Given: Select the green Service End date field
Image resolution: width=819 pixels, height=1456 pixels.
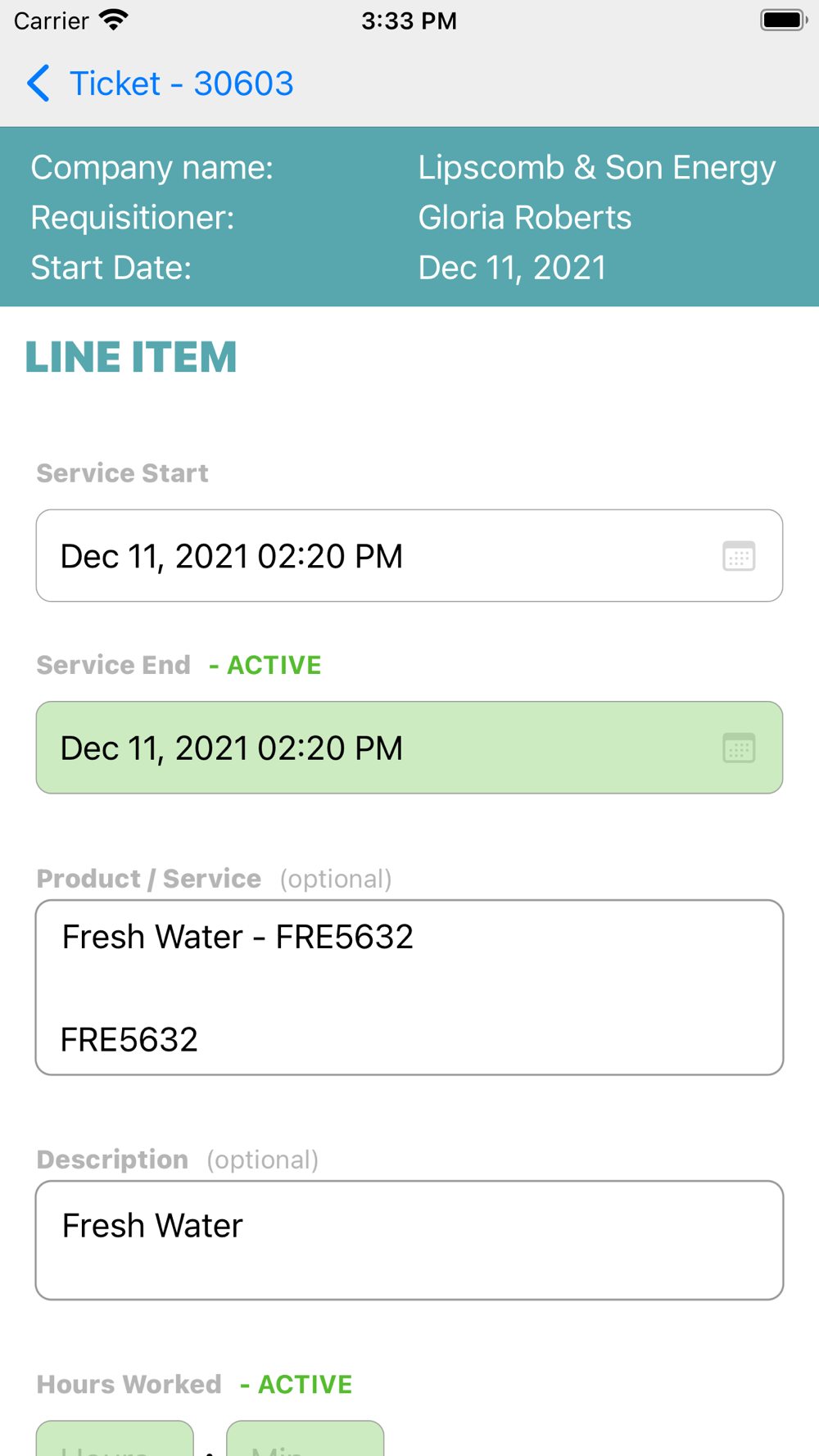Looking at the screenshot, I should coord(409,748).
